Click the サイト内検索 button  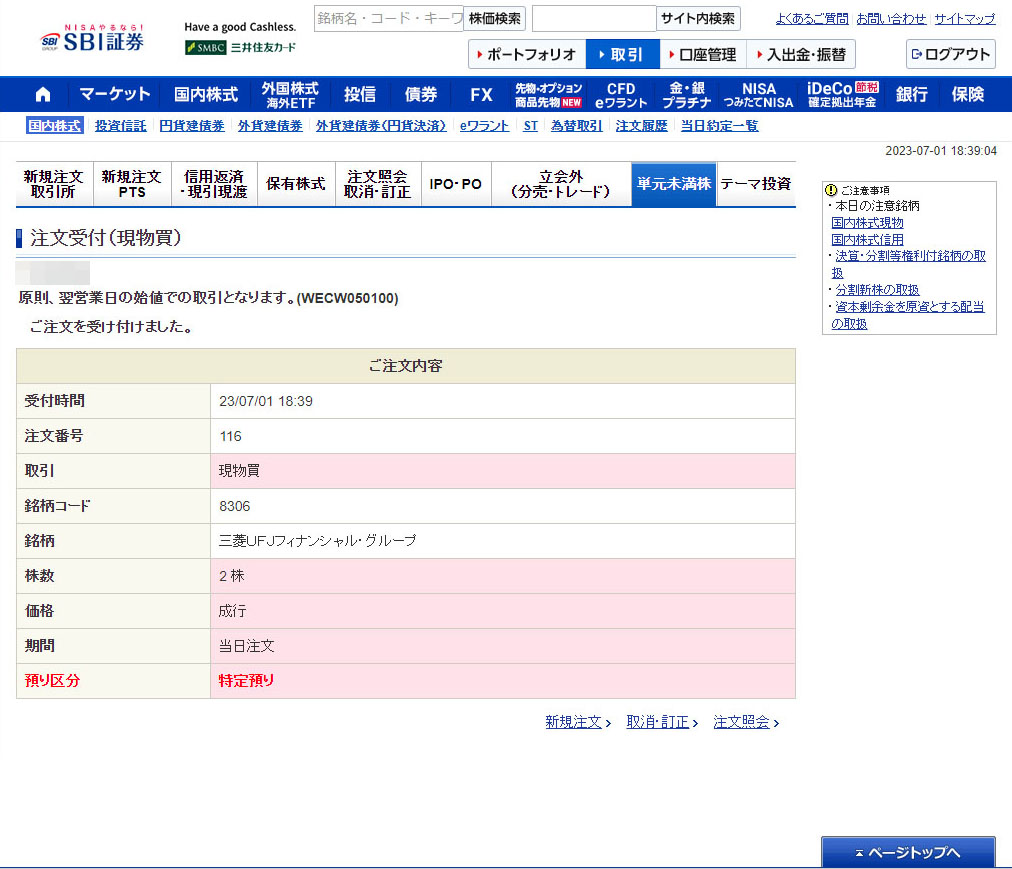point(698,18)
